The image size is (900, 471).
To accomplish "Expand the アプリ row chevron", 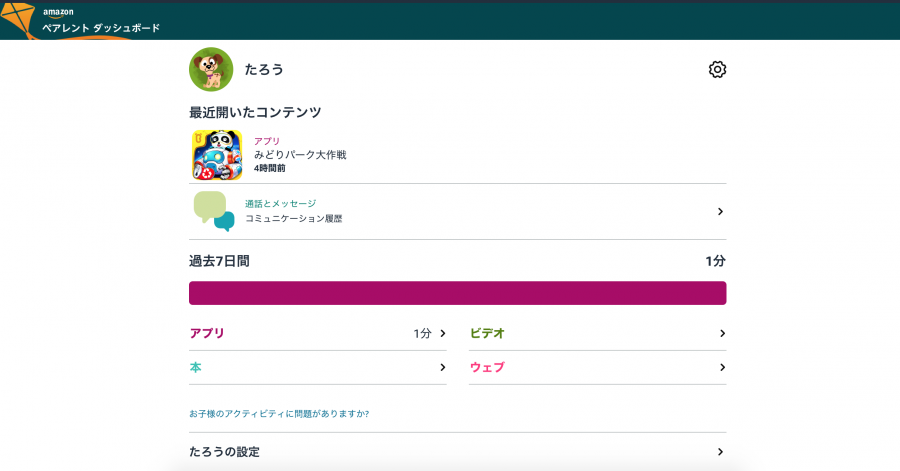I will click(443, 333).
